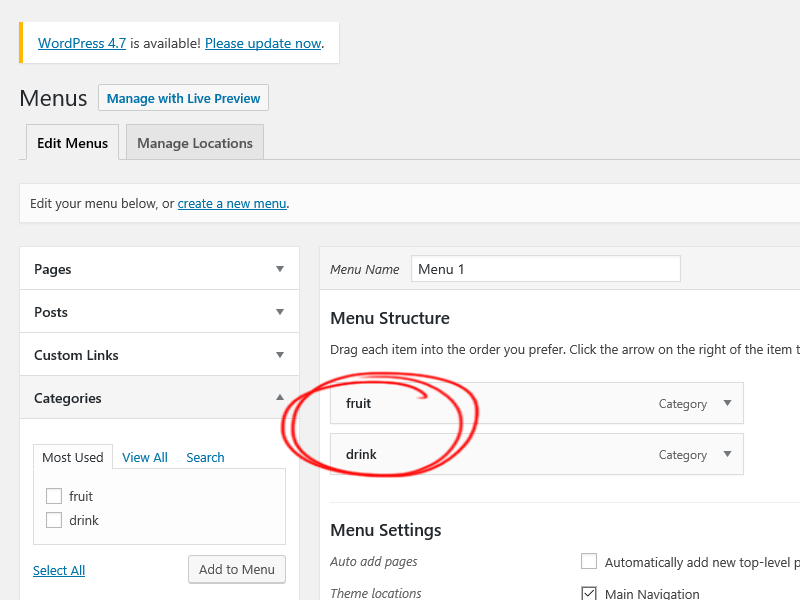Open the Search categories tab

(205, 458)
